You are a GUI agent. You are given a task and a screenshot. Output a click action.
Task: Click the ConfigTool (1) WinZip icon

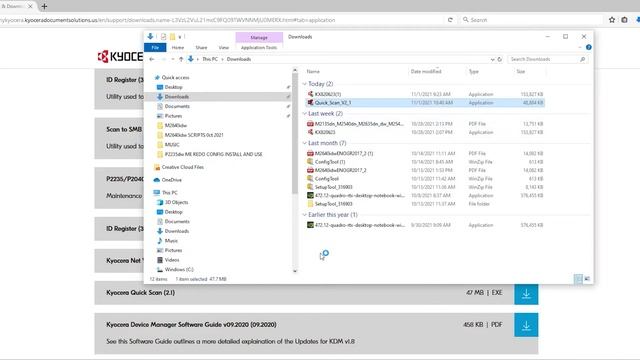click(x=310, y=162)
